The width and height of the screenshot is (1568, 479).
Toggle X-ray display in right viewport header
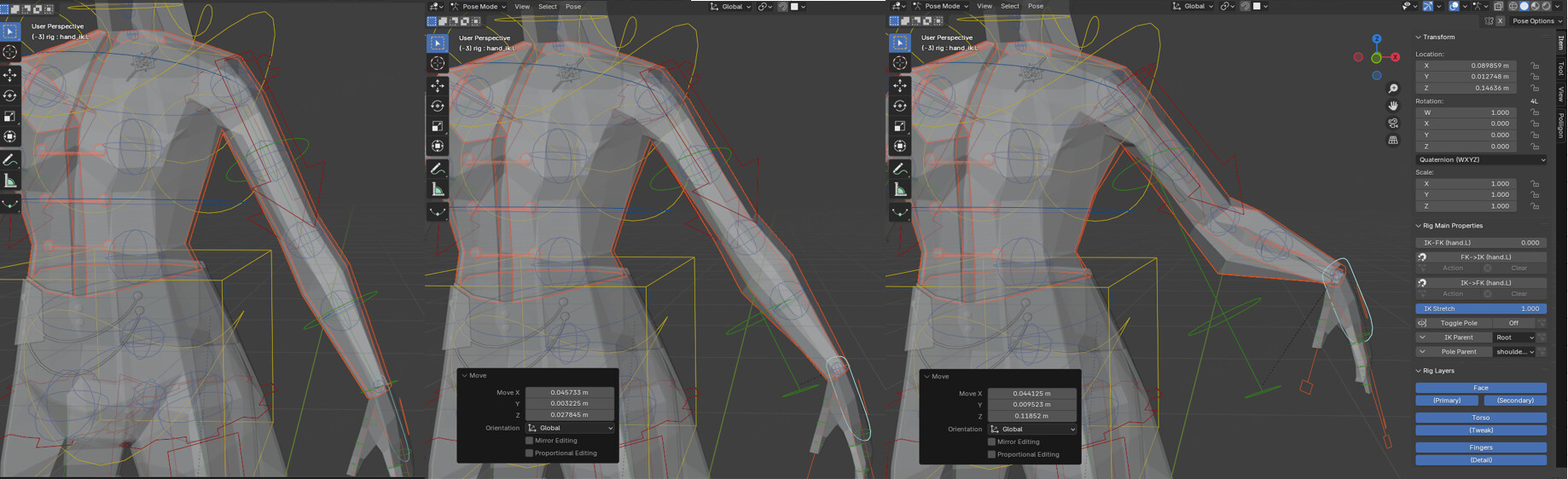click(x=1498, y=6)
